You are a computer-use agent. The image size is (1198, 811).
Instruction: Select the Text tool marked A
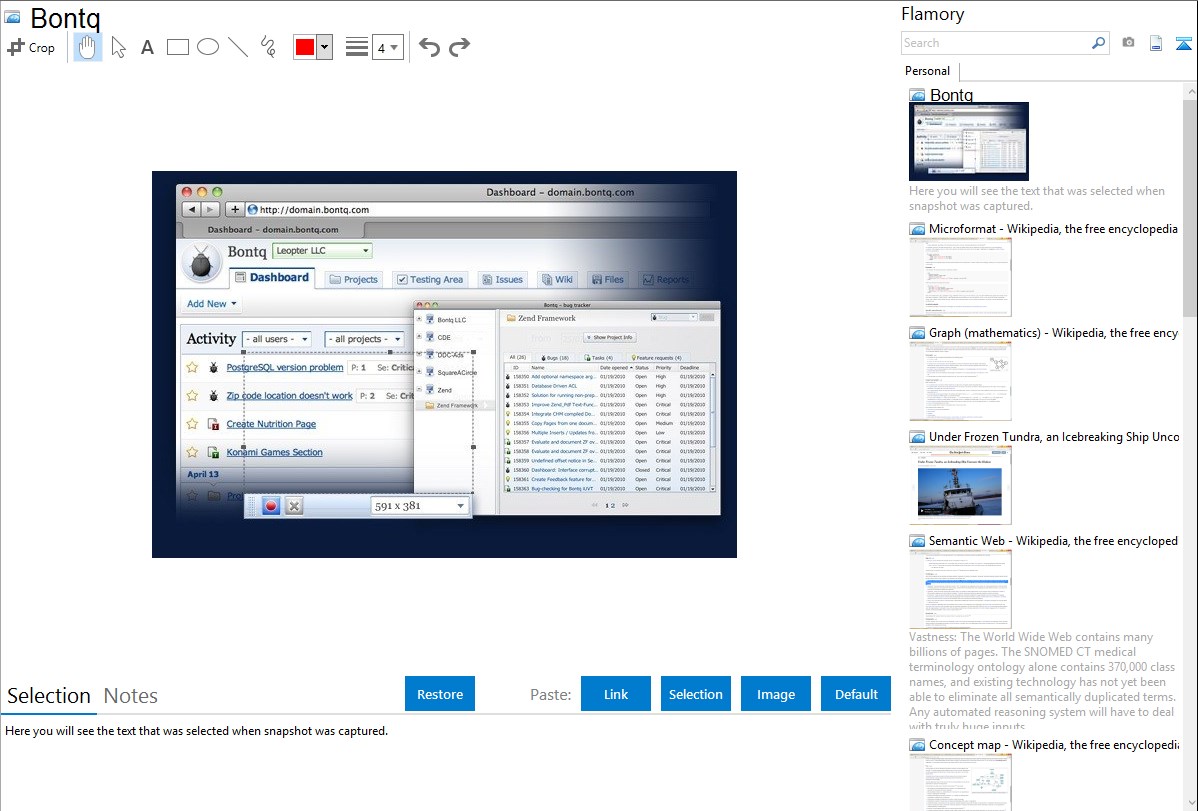pyautogui.click(x=147, y=47)
